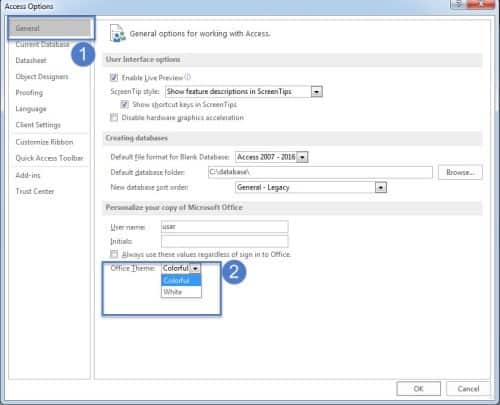
Task: Collapse the Office Theme dropdown arrow
Action: point(195,268)
